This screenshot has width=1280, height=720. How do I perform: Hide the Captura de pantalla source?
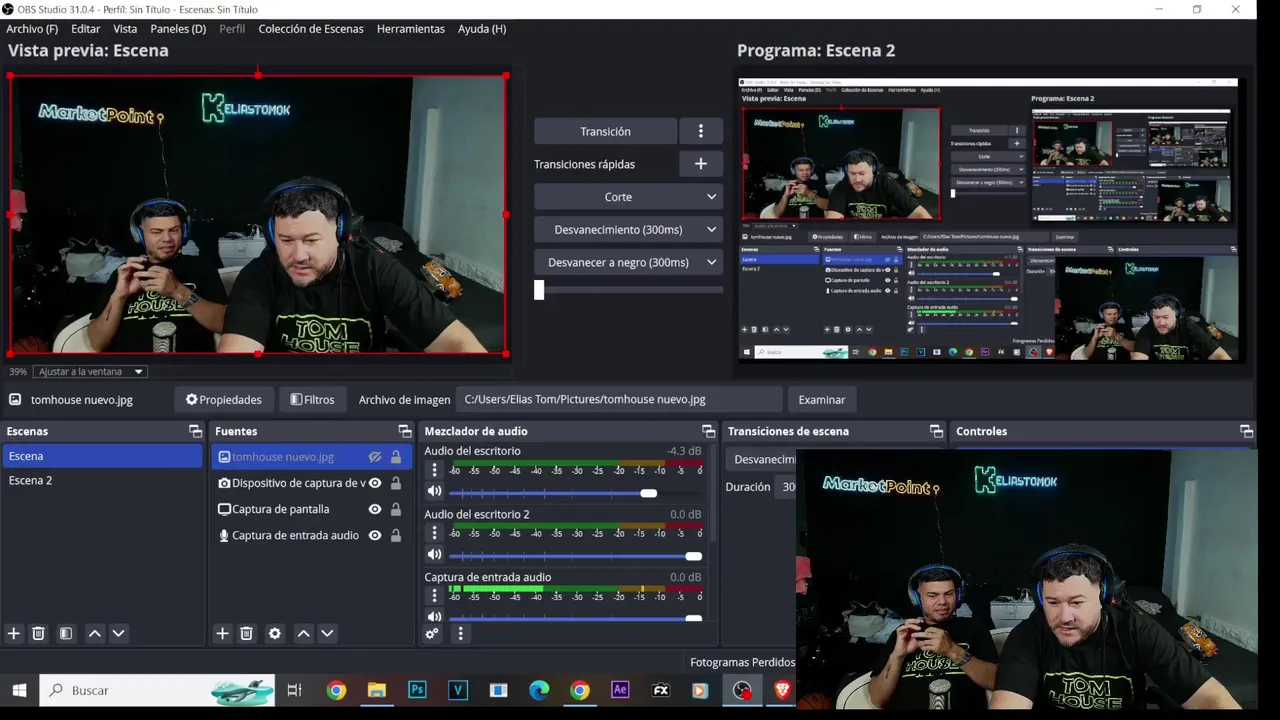pyautogui.click(x=375, y=509)
